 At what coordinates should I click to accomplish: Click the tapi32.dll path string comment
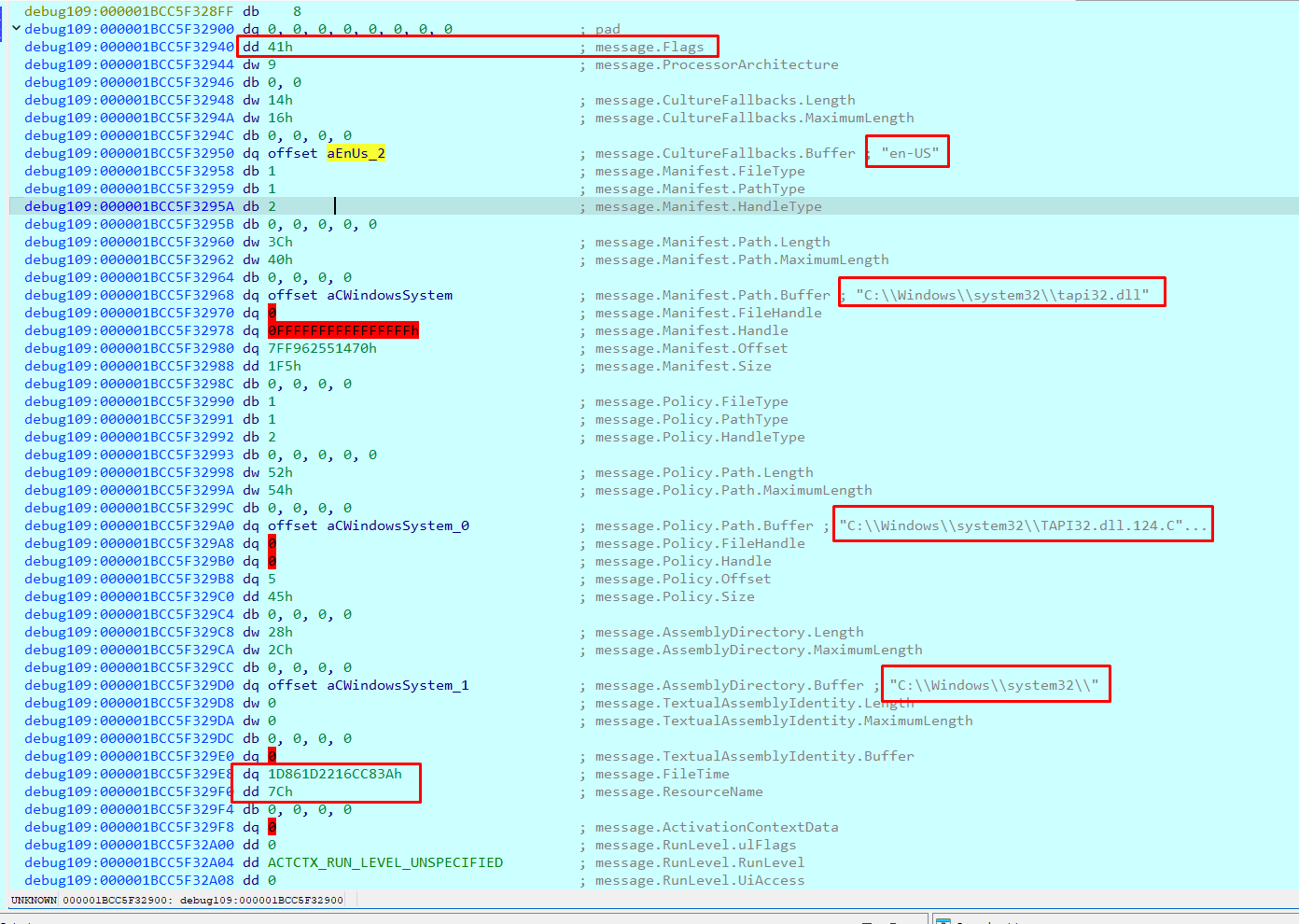click(x=1002, y=295)
